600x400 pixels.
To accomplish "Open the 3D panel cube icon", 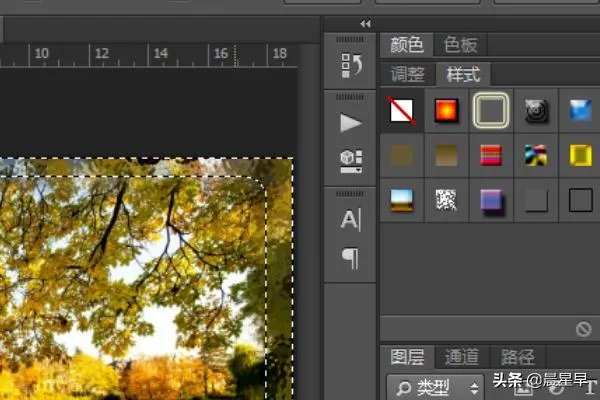I will click(x=351, y=160).
